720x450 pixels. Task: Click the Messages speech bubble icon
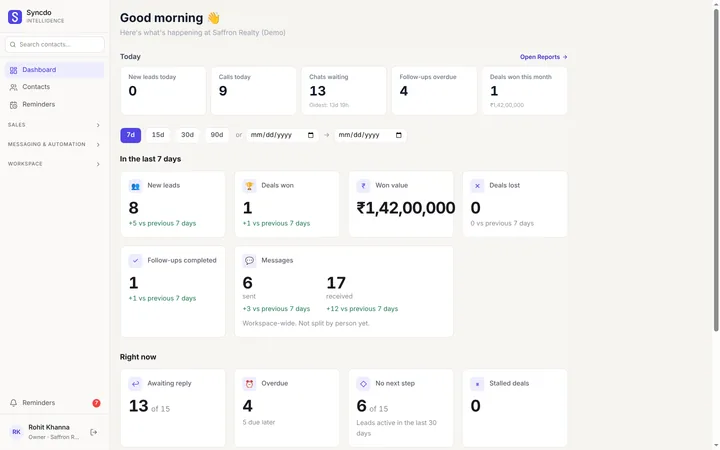(x=249, y=261)
